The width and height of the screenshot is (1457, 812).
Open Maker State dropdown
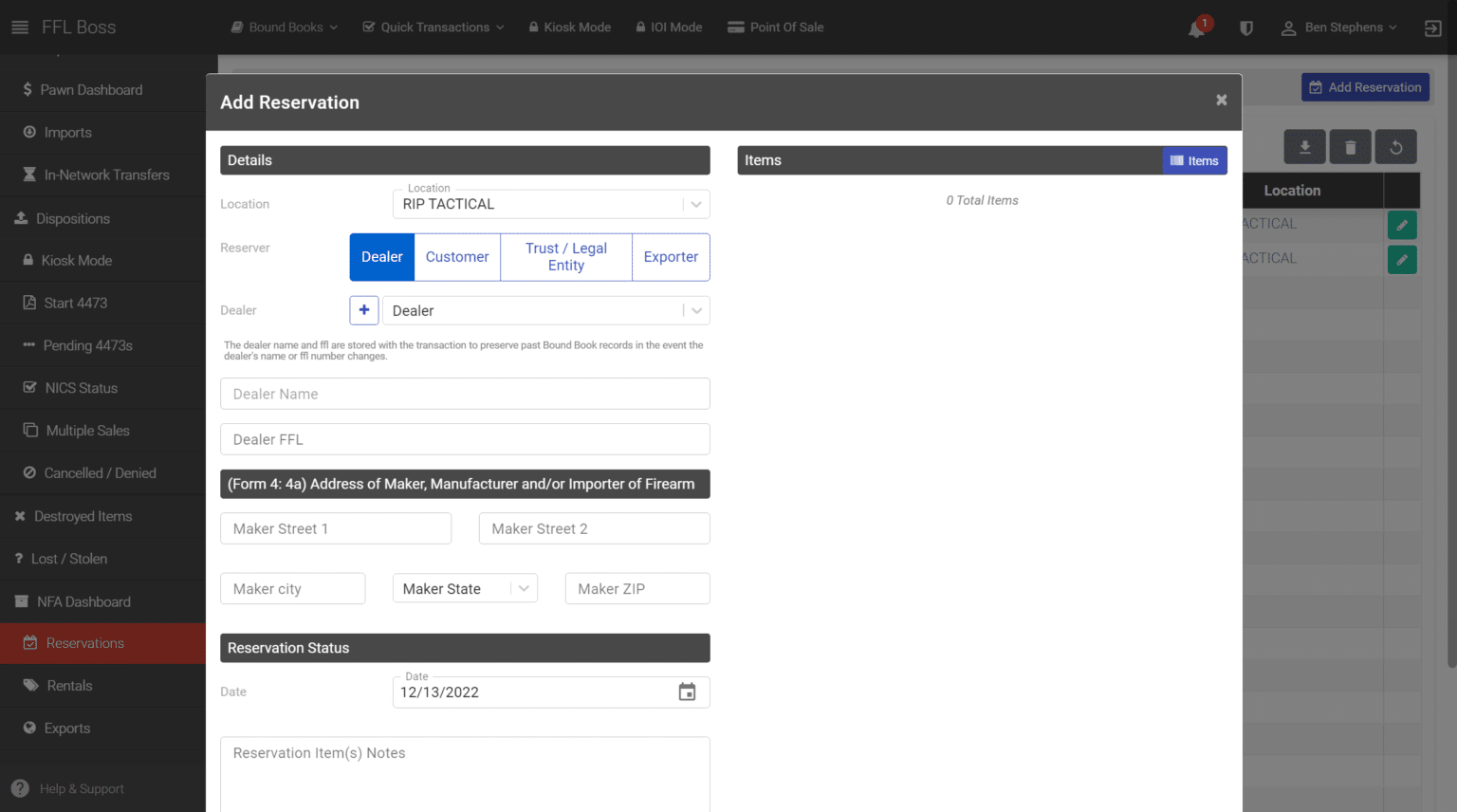point(465,589)
